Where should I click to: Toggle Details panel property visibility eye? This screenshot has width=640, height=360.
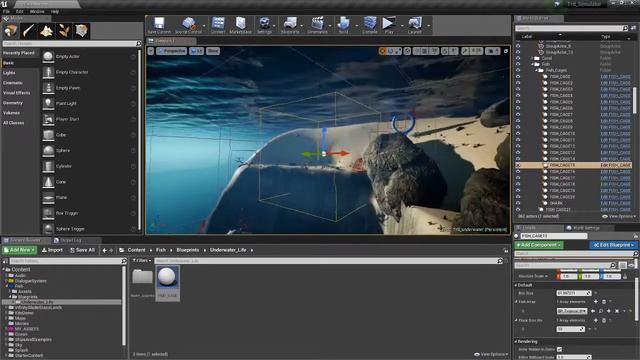[x=631, y=265]
